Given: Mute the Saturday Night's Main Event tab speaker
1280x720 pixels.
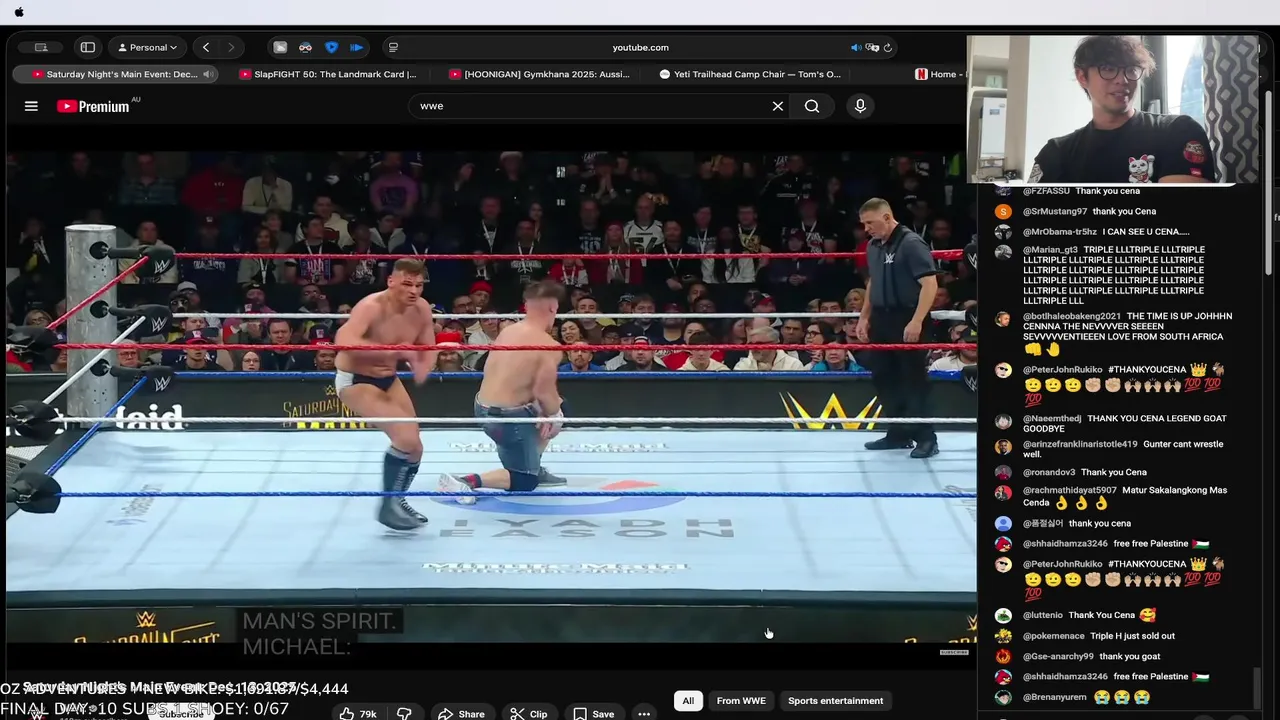Looking at the screenshot, I should (208, 74).
